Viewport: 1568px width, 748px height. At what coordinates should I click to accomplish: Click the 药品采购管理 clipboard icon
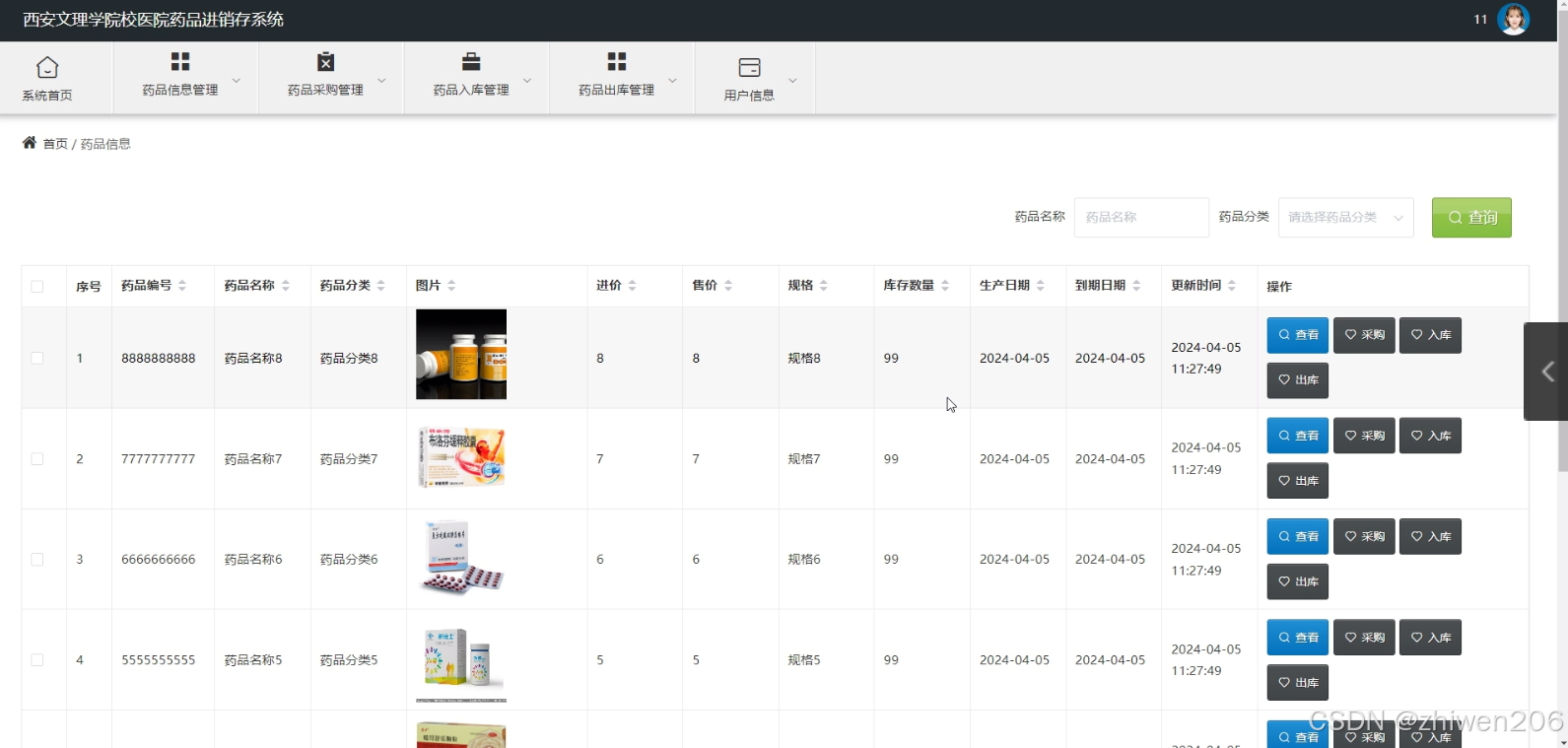click(x=325, y=62)
